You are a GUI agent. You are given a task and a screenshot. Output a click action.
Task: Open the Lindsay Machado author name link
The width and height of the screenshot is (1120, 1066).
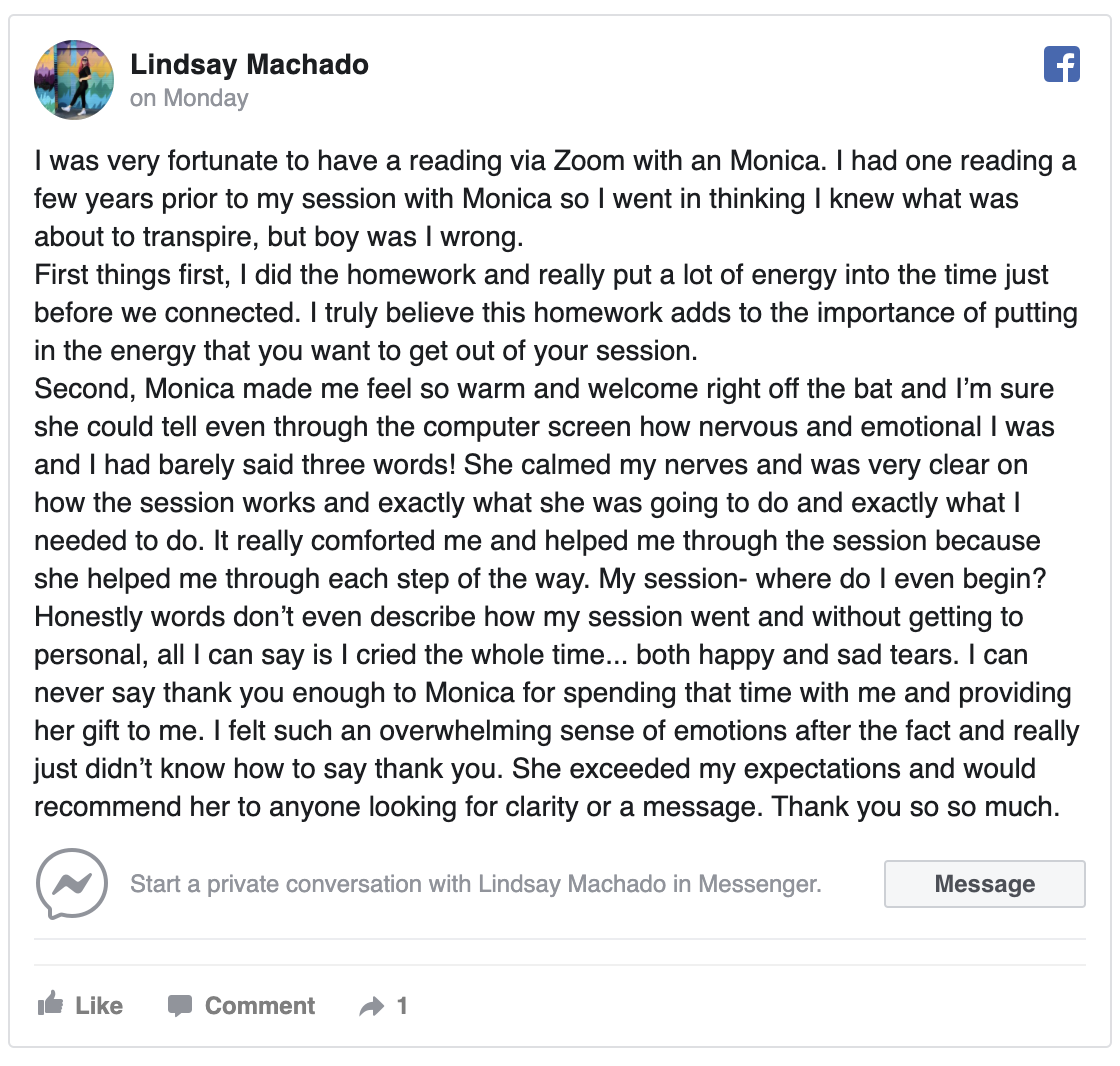(249, 65)
